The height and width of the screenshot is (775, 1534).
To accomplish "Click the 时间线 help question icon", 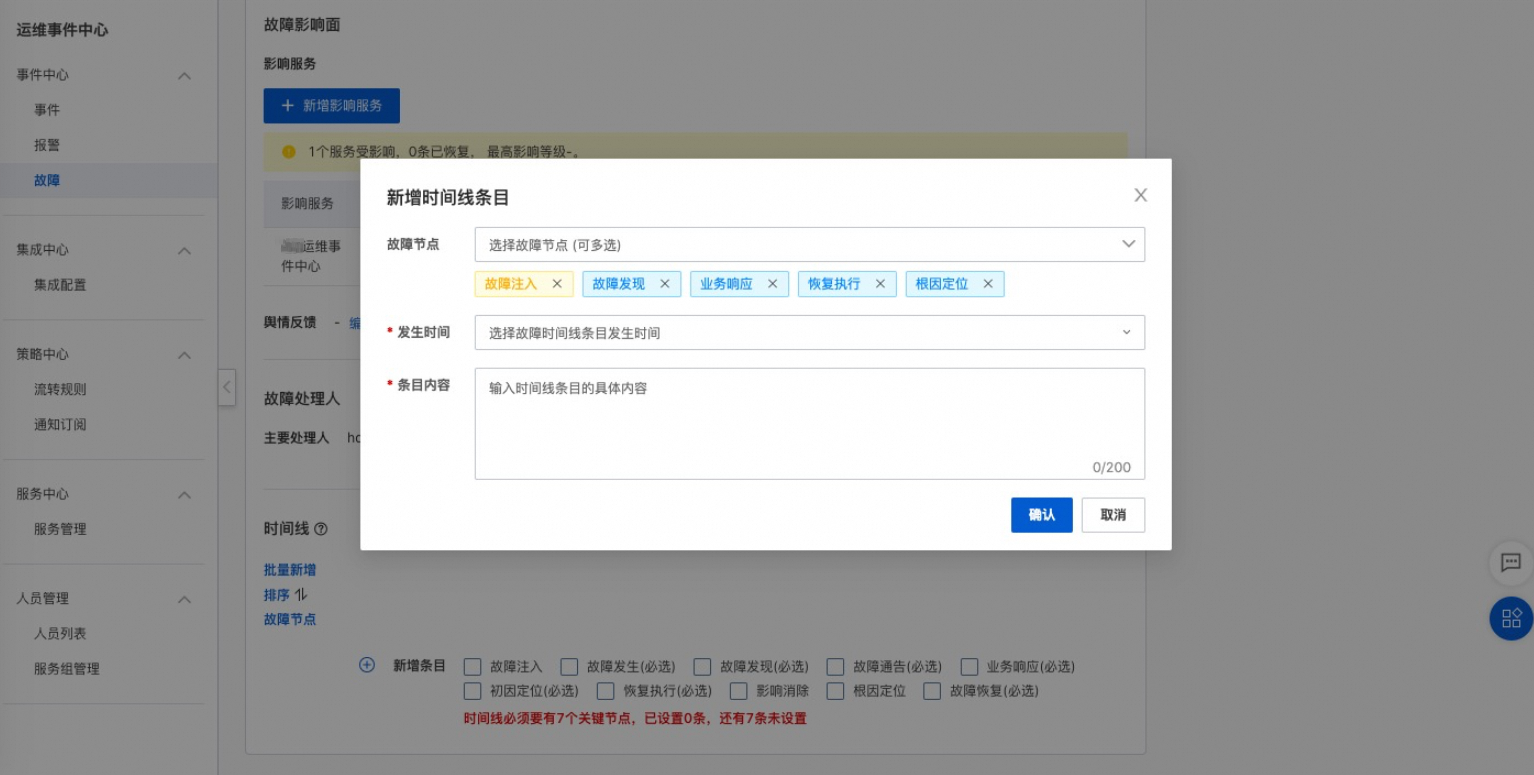I will (x=321, y=529).
